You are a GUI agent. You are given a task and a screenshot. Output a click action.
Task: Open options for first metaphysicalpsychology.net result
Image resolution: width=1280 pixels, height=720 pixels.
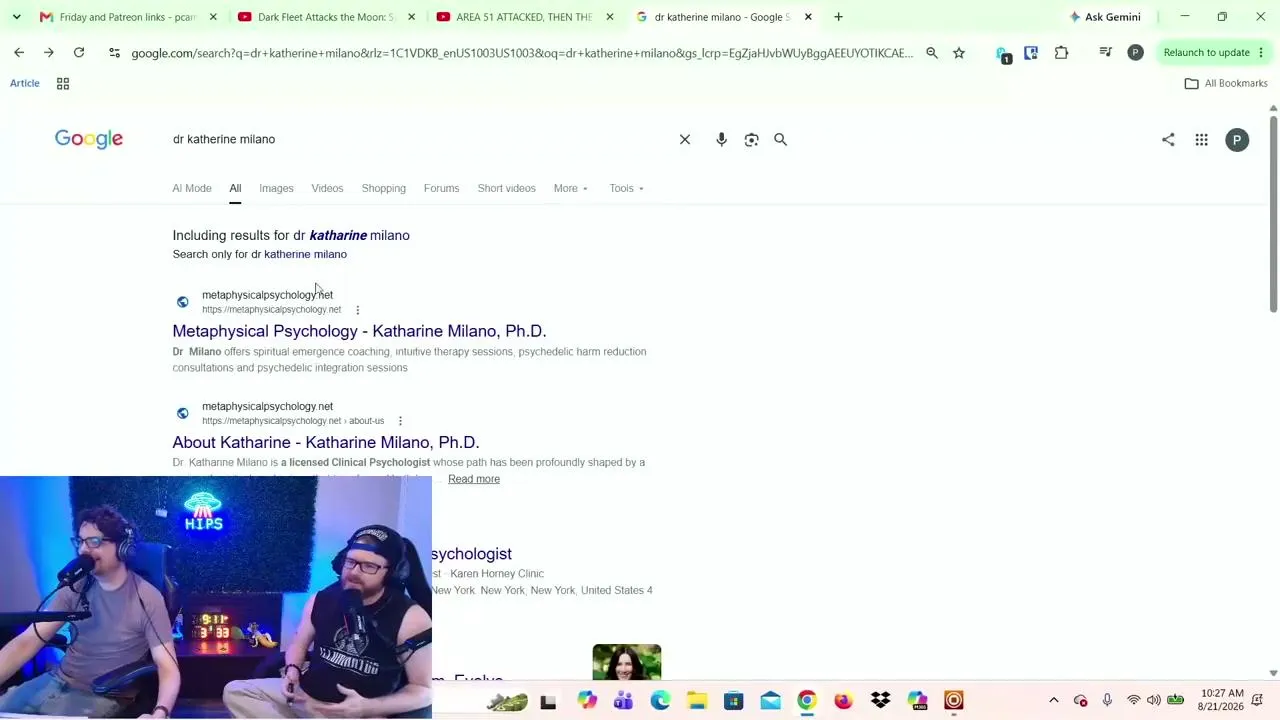tap(357, 310)
